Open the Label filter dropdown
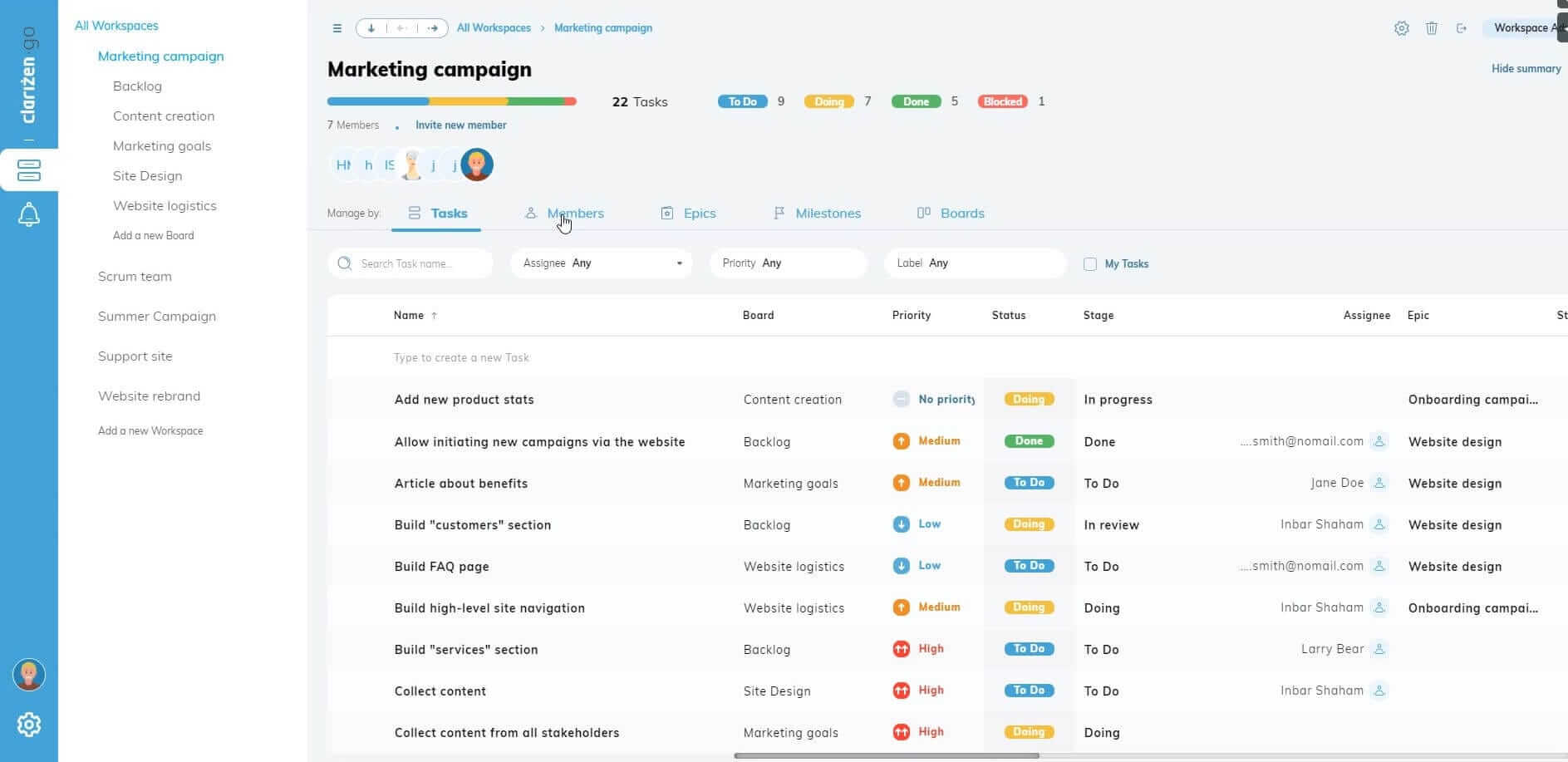The image size is (1568, 762). [974, 263]
